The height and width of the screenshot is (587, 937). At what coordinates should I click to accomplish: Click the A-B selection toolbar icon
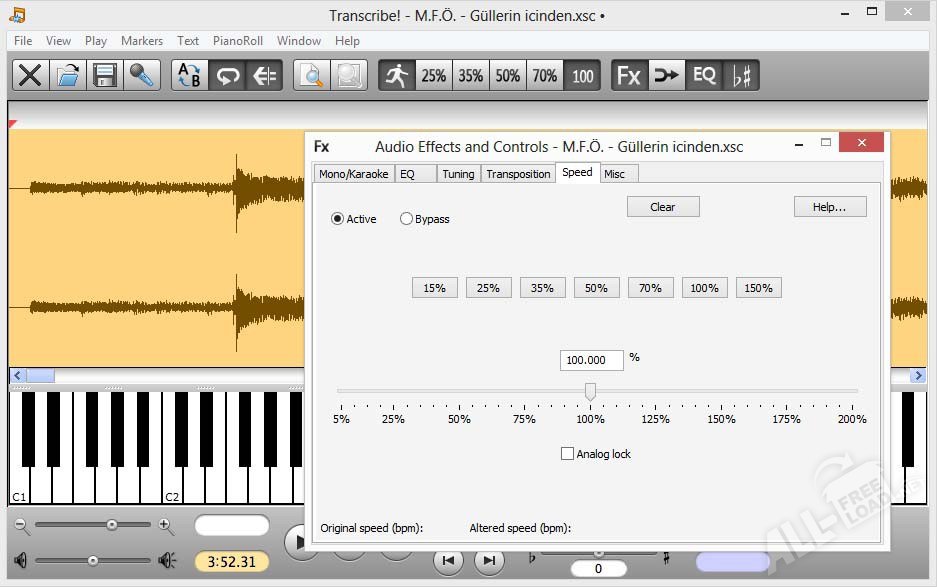click(190, 75)
